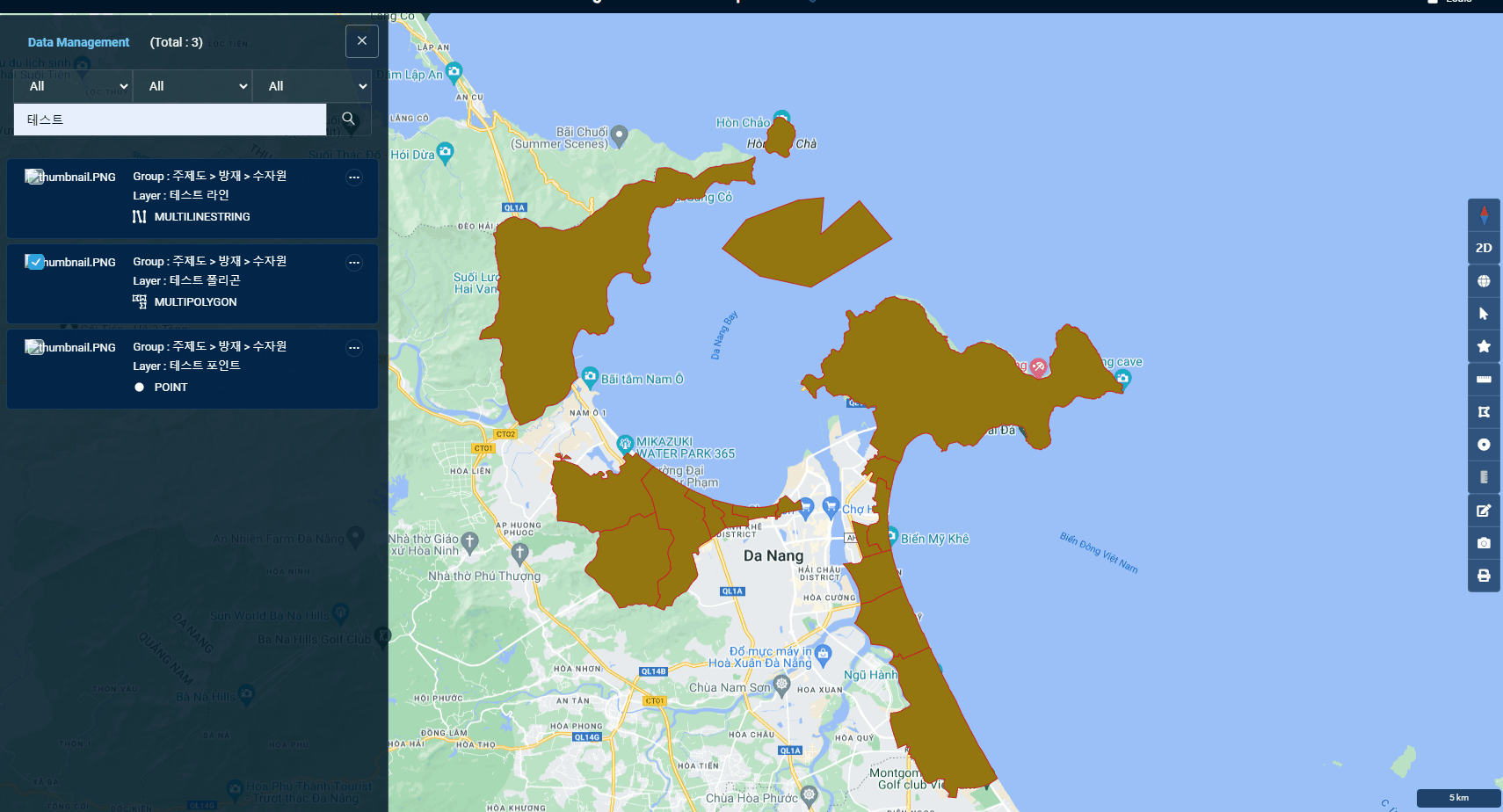Viewport: 1503px width, 812px height.
Task: Click Group path of 테스트 라인 card
Action: tap(209, 176)
